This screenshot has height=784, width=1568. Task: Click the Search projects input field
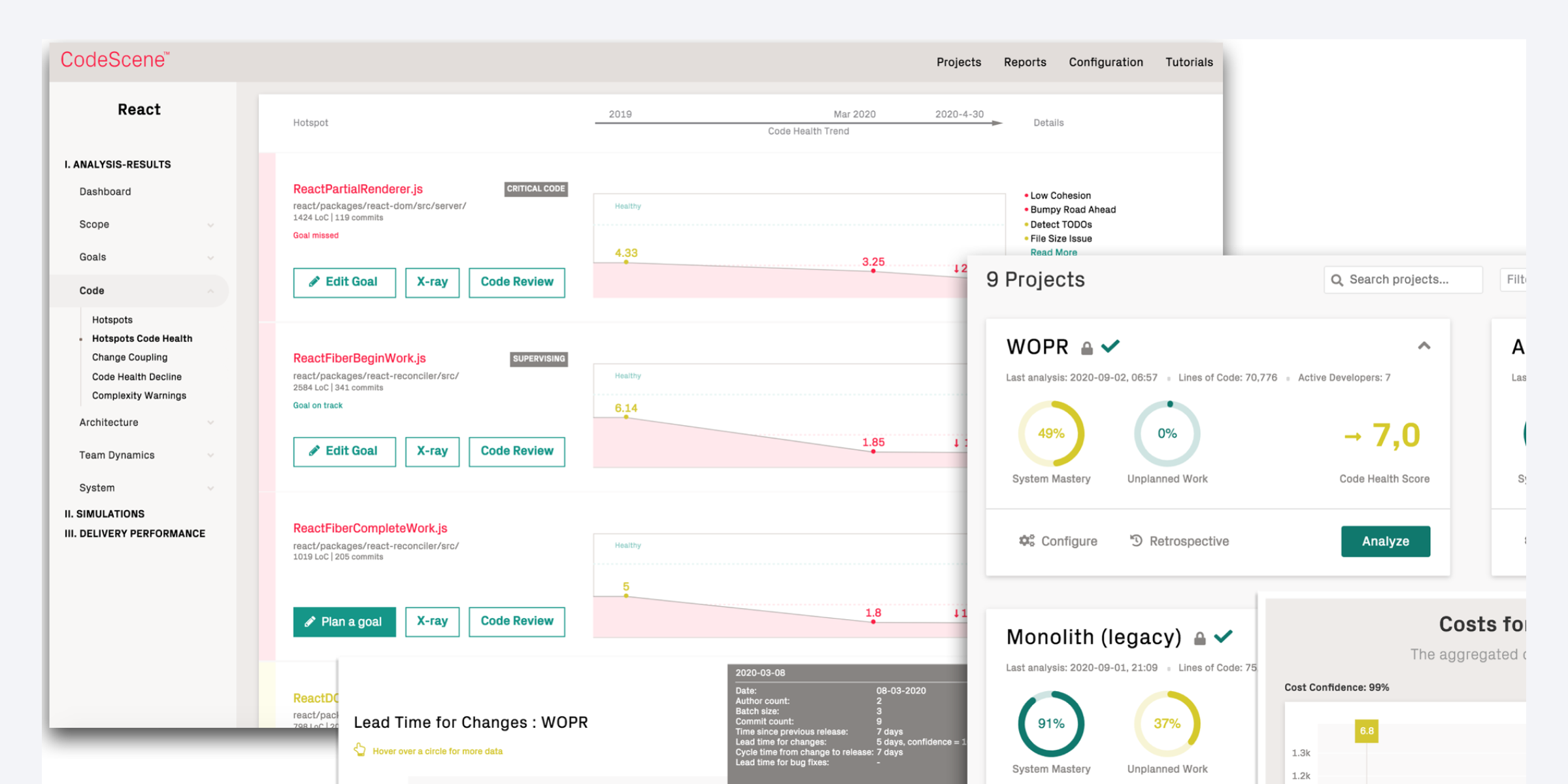(1403, 280)
